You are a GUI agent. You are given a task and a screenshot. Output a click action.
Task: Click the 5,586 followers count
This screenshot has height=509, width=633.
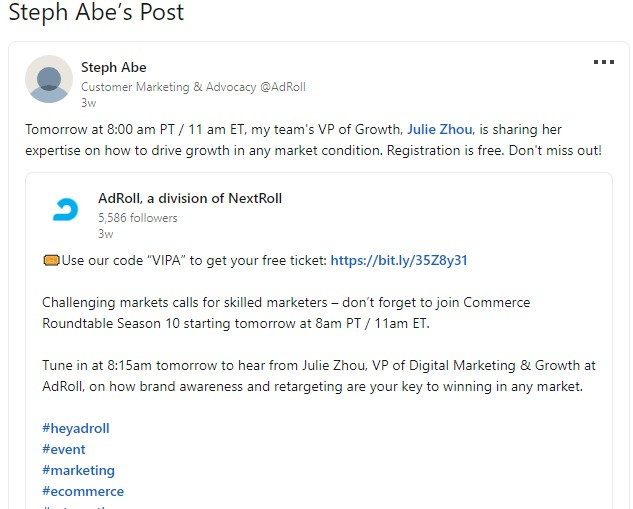pyautogui.click(x=138, y=217)
